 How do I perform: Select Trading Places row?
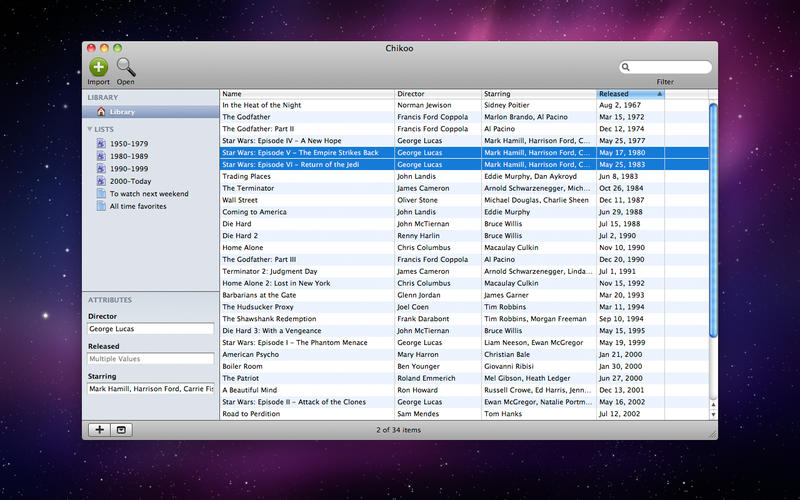464,177
